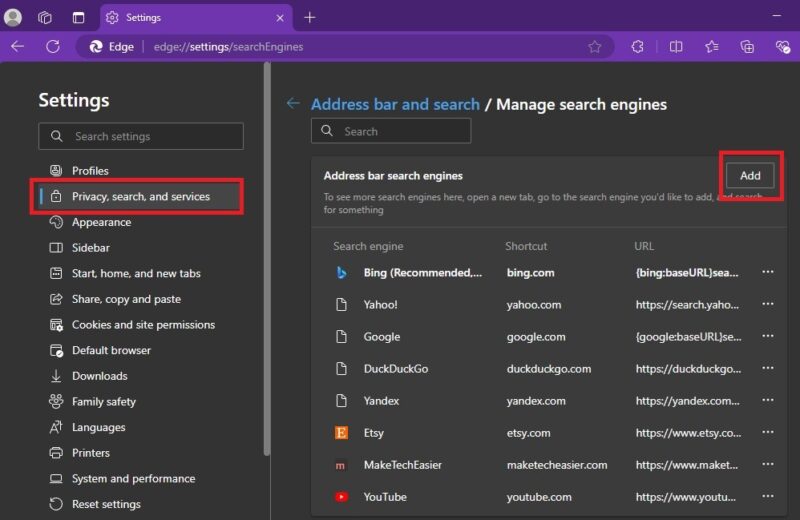Image resolution: width=800 pixels, height=520 pixels.
Task: Select the Google search engine name
Action: pos(382,337)
